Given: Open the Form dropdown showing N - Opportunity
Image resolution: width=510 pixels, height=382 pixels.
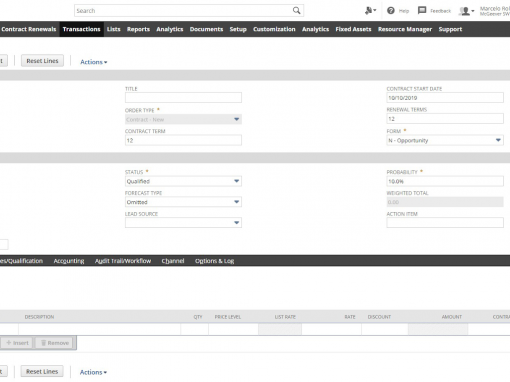Looking at the screenshot, I should pos(445,140).
